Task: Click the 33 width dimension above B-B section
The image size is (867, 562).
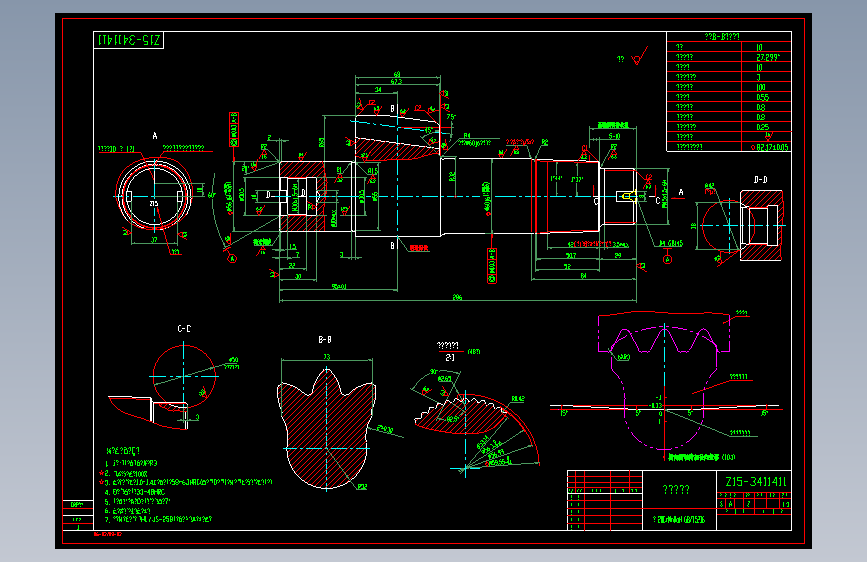Action: pyautogui.click(x=327, y=356)
